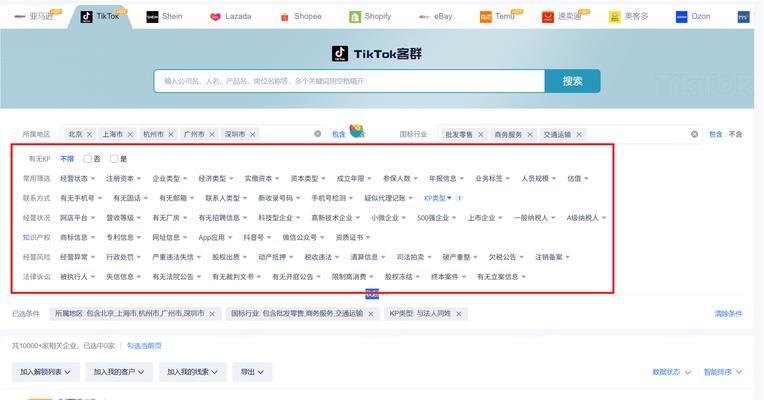Remove the 国标行业 selected condition chip
Screen dimensions: 764x400
tap(371, 314)
